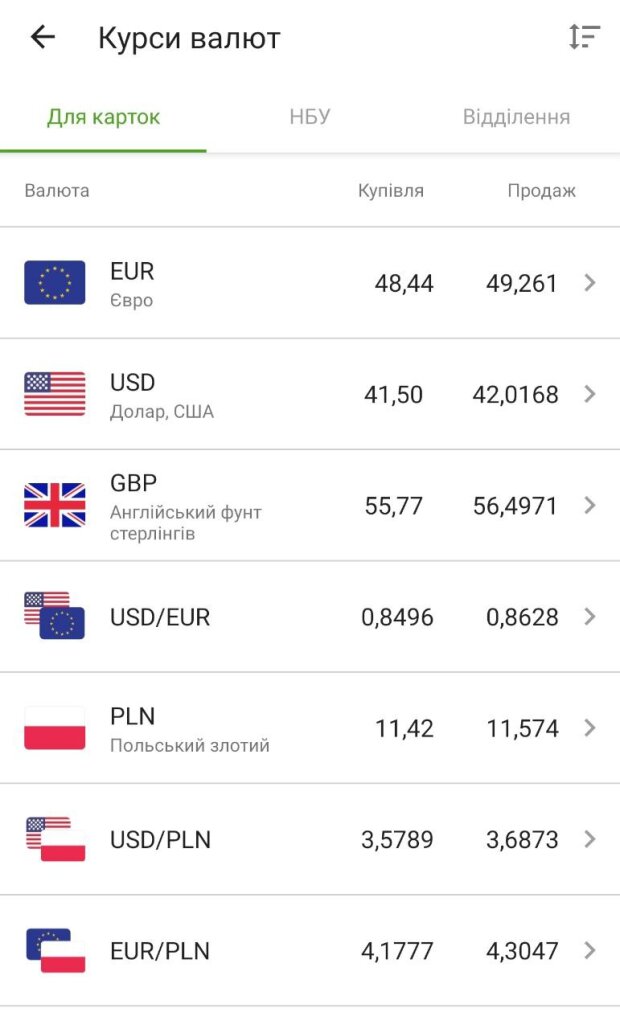Viewport: 620px width, 1029px height.
Task: Open PLN row chevron
Action: coord(590,728)
